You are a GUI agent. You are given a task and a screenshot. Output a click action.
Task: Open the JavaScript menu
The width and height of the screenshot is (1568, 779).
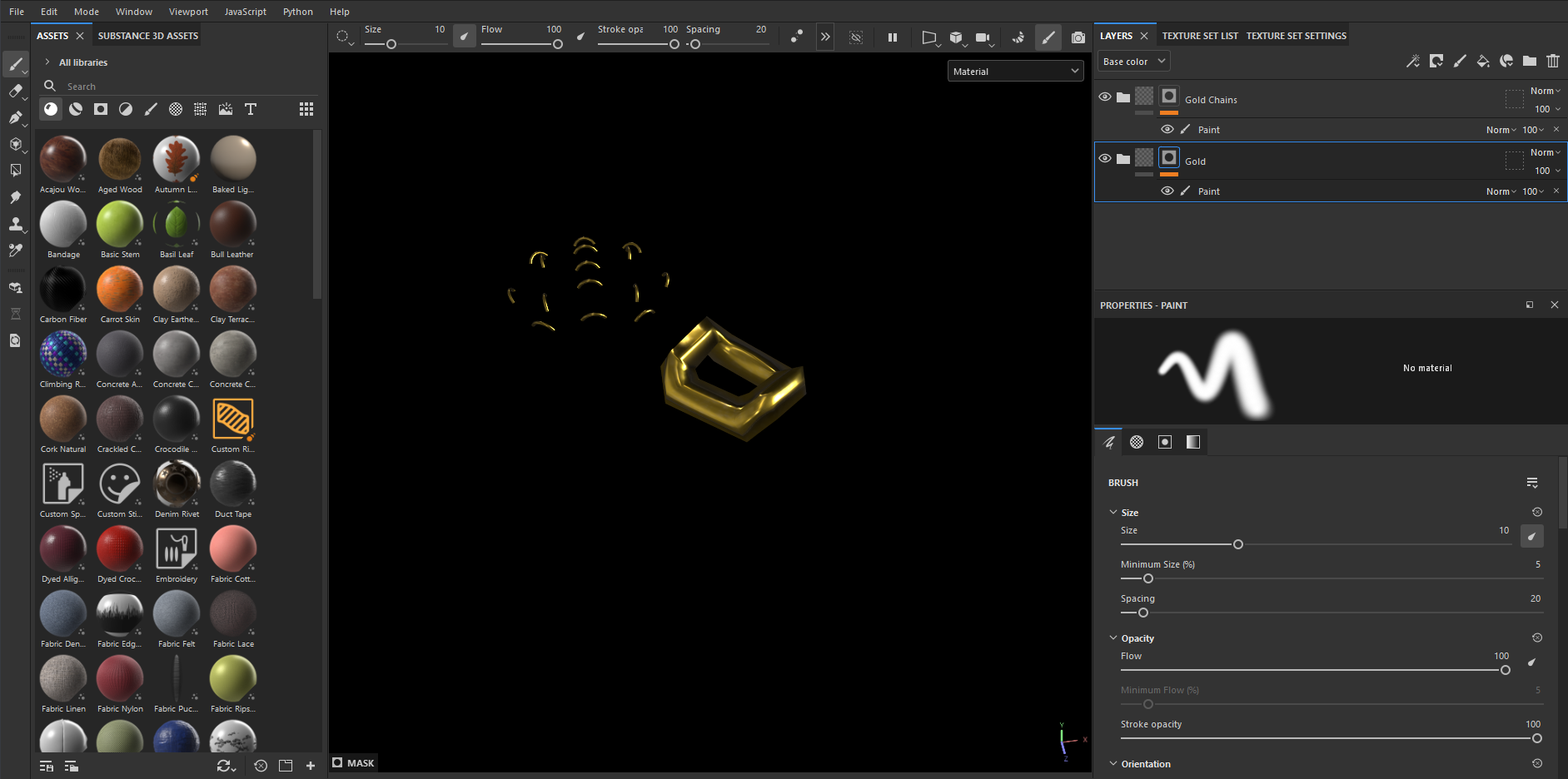pos(246,12)
